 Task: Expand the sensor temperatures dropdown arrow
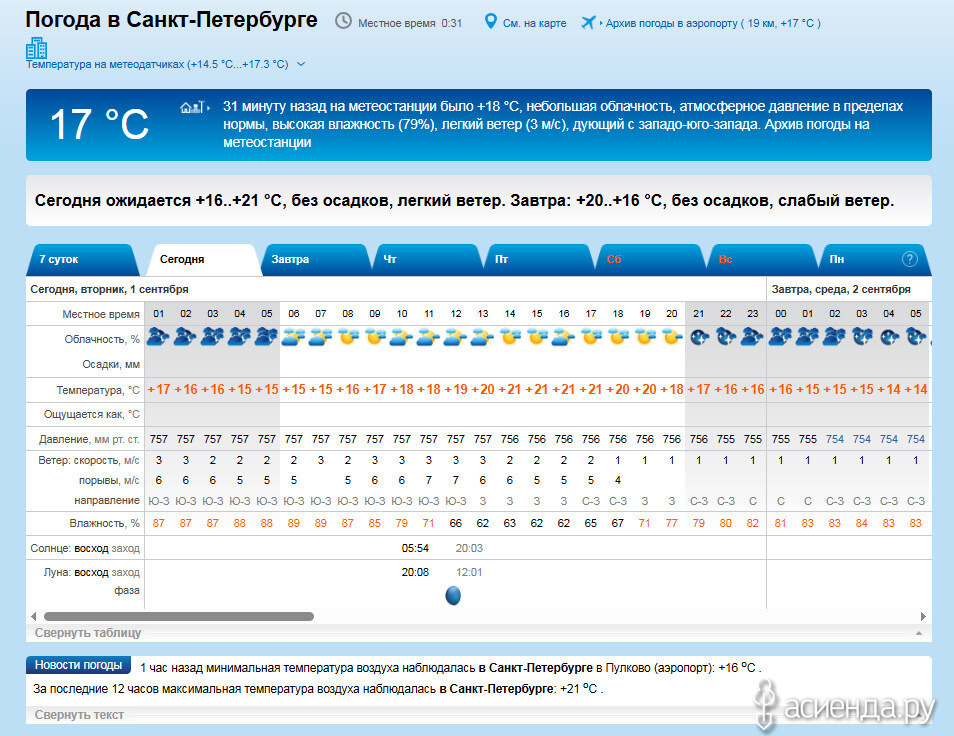(x=301, y=64)
